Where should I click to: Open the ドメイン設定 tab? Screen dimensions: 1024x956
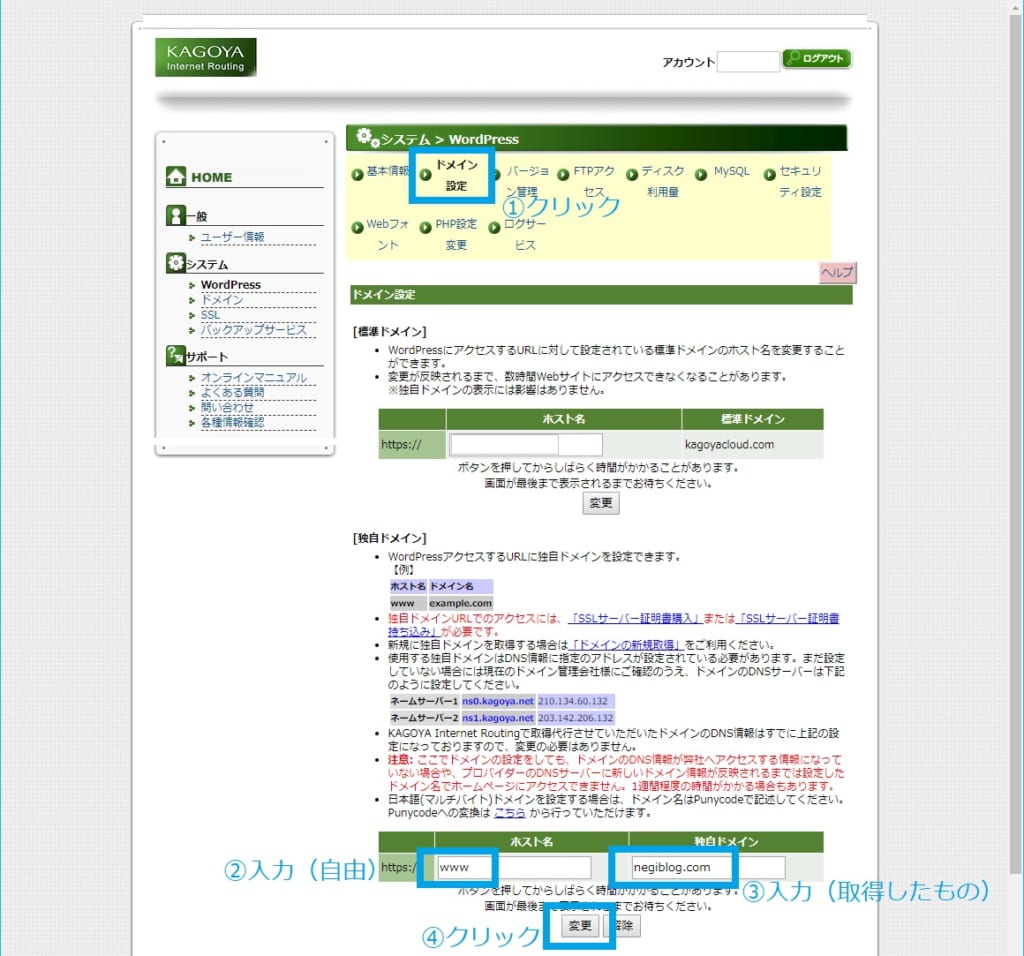pos(456,175)
